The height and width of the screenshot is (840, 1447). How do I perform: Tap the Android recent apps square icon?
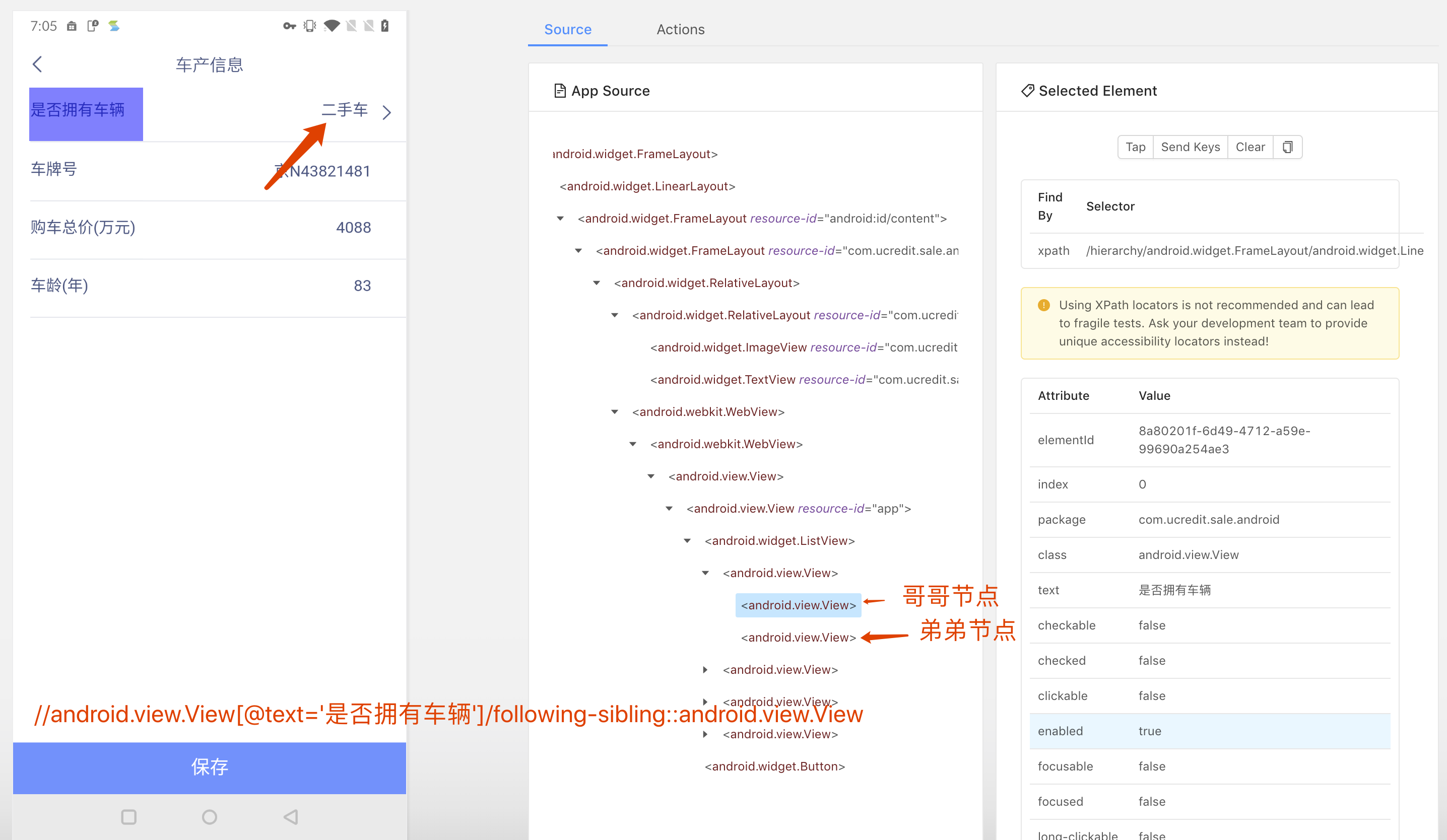click(x=128, y=816)
